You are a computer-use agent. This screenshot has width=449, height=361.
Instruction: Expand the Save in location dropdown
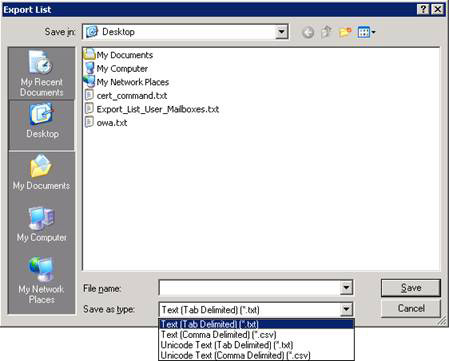pyautogui.click(x=282, y=32)
